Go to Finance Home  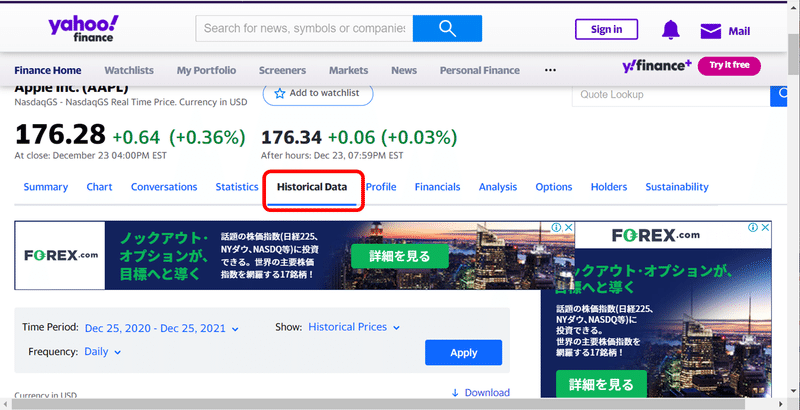47,70
